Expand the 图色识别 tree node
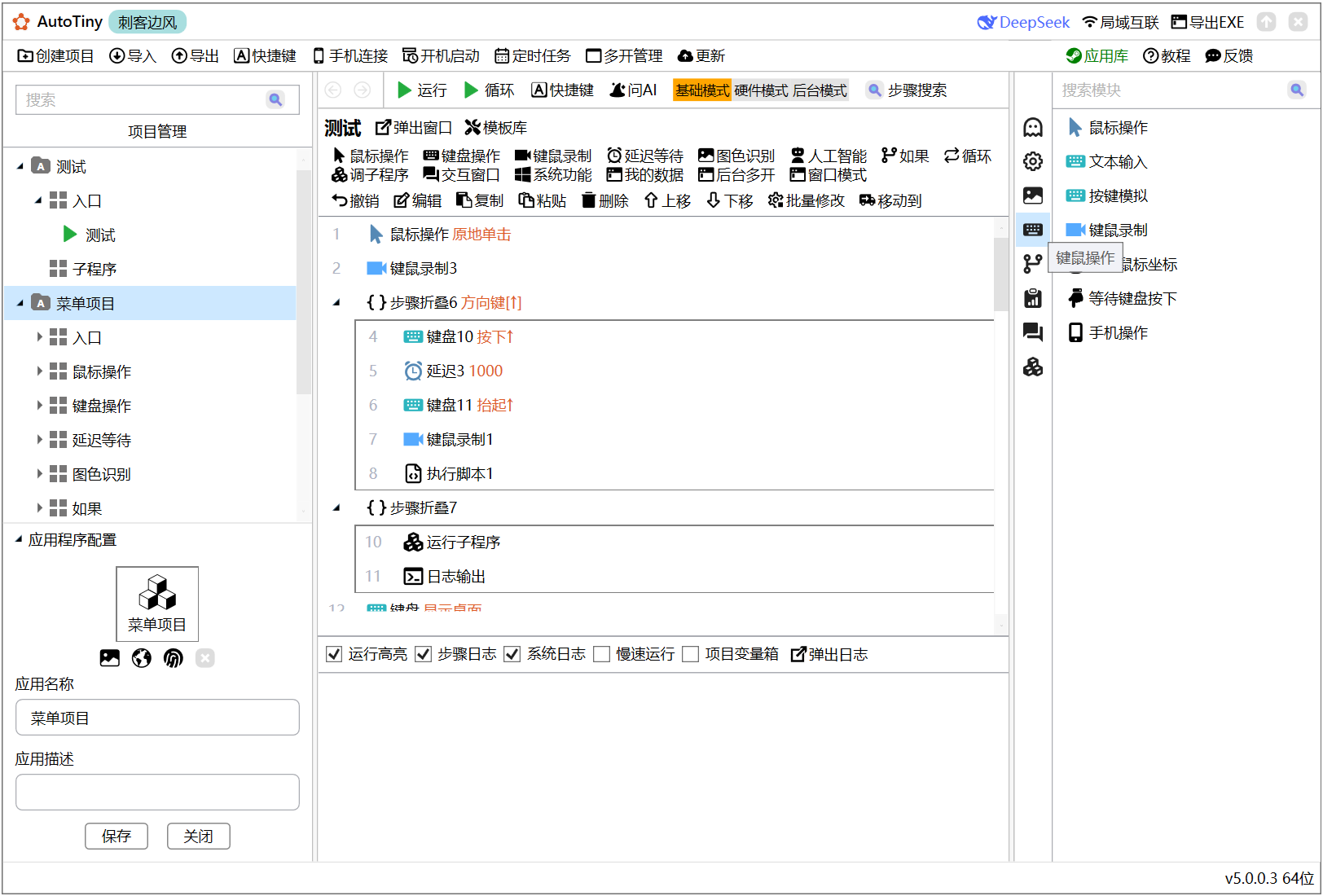The height and width of the screenshot is (896, 1323). tap(39, 474)
